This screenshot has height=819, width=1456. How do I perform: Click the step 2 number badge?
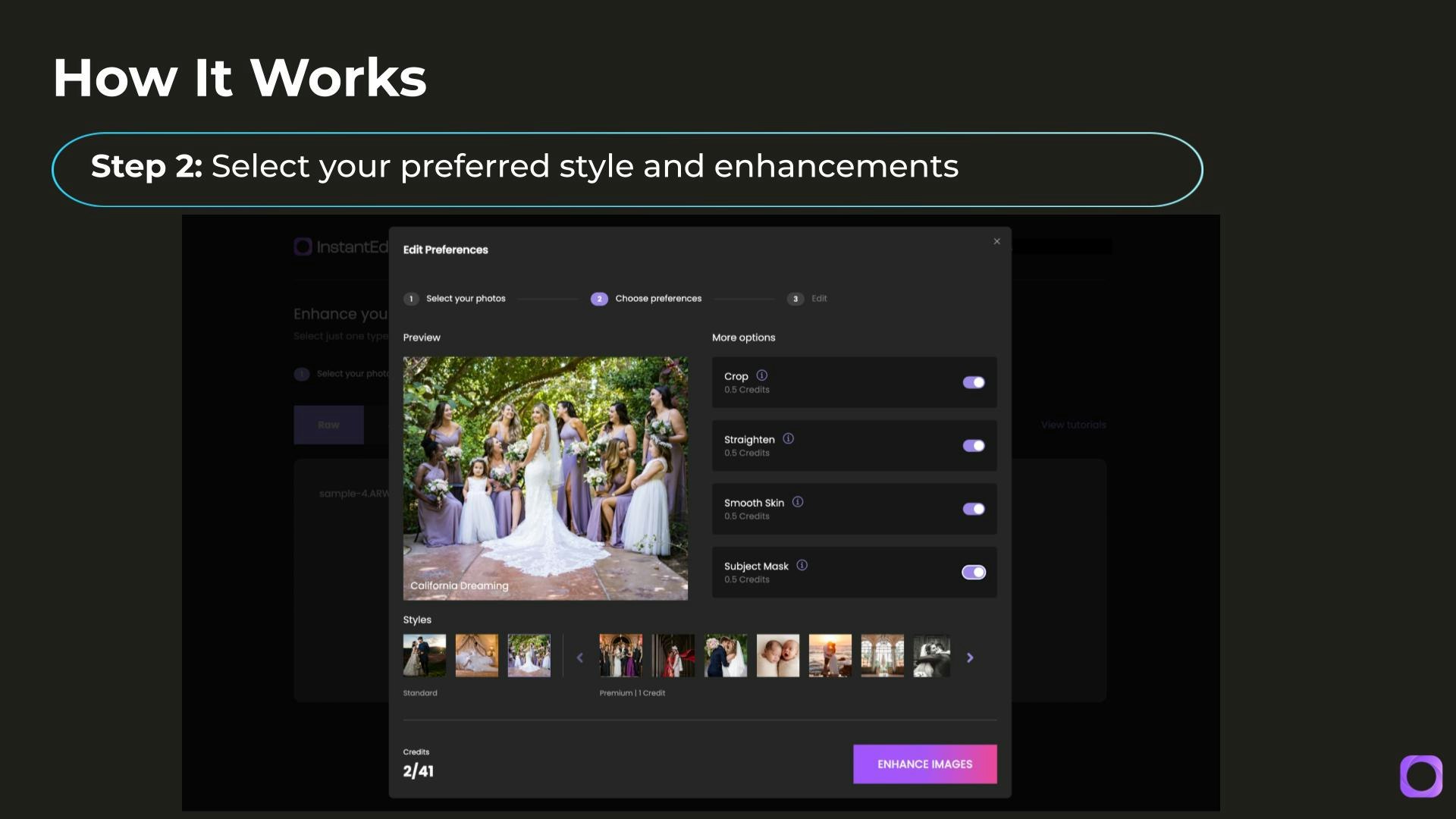click(599, 299)
